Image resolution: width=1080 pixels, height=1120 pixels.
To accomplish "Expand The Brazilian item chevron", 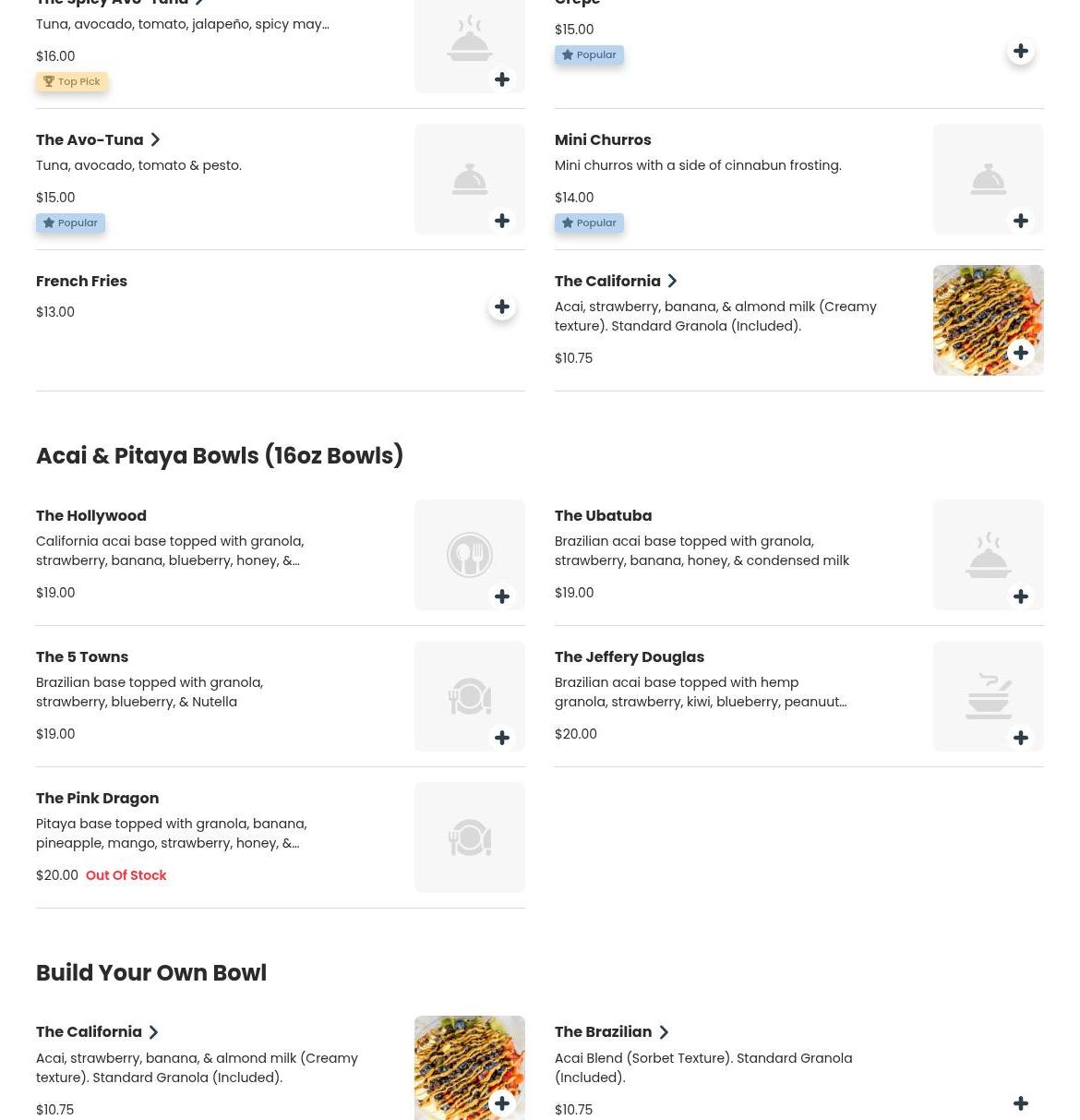I will tap(664, 1032).
